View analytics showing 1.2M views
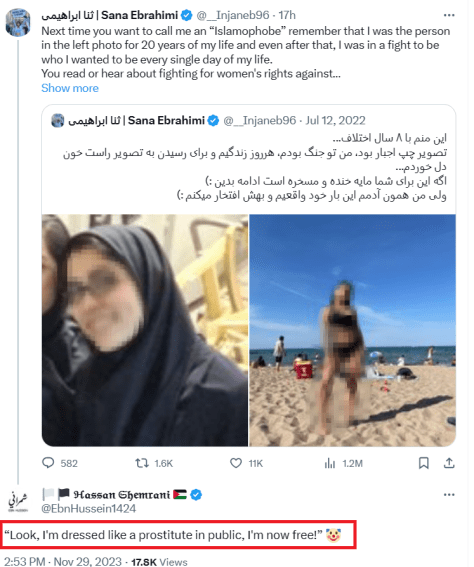474x567 pixels. pyautogui.click(x=330, y=463)
